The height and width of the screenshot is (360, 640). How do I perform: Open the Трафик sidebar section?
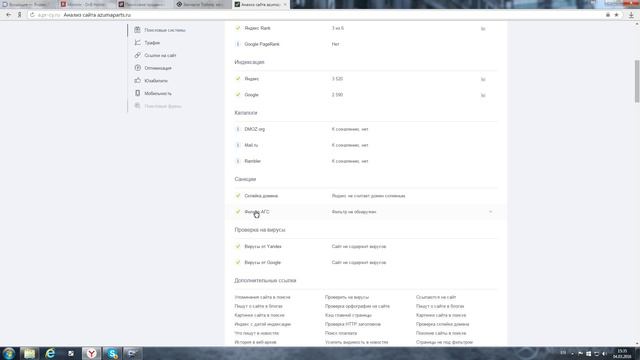(x=152, y=42)
